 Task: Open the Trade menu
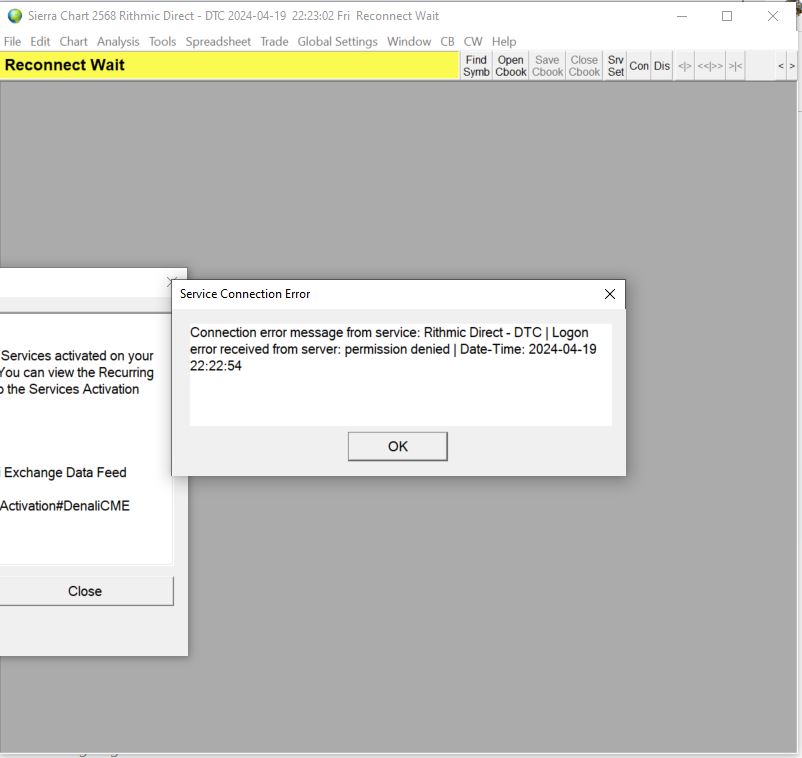pos(274,41)
